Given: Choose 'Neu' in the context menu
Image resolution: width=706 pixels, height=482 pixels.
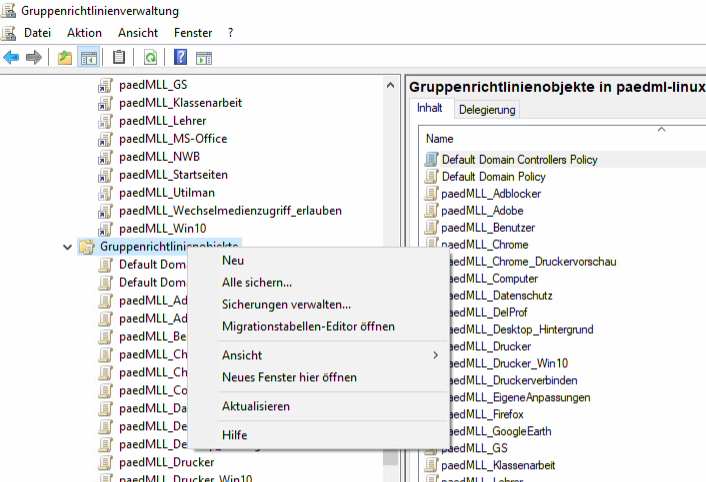Looking at the screenshot, I should 233,260.
